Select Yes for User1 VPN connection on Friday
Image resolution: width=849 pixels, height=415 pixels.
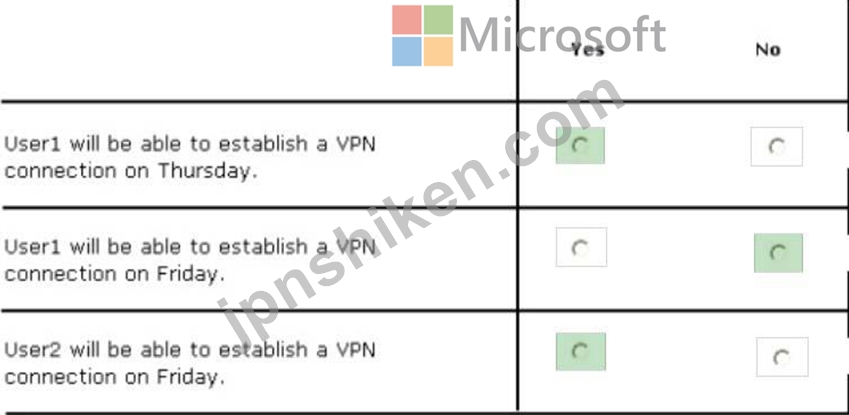tap(581, 247)
